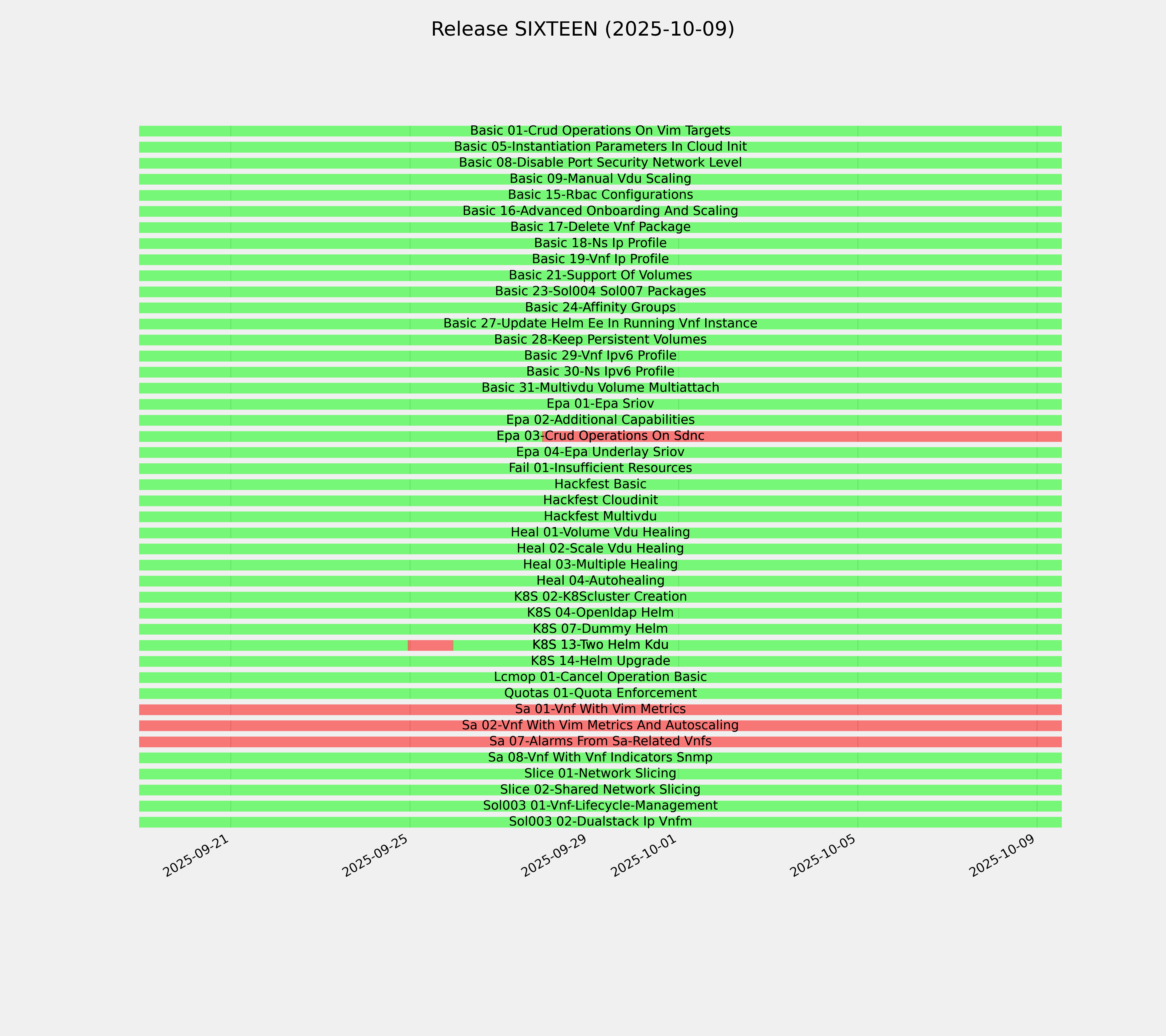Screen dimensions: 1166x1036
Task: Click the Slice 01-Network Slicing label
Action: [600, 774]
